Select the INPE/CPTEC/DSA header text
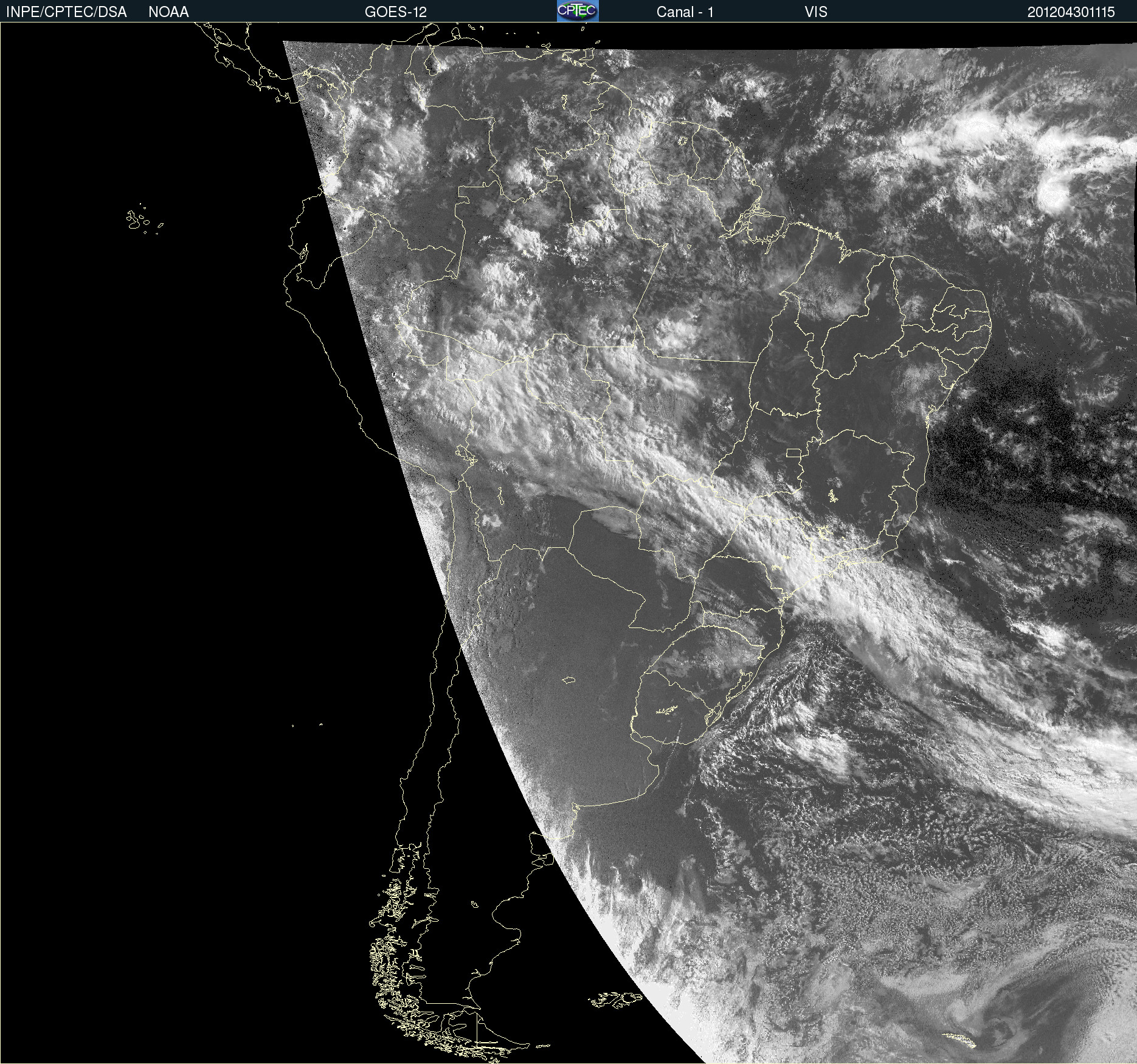 click(66, 12)
